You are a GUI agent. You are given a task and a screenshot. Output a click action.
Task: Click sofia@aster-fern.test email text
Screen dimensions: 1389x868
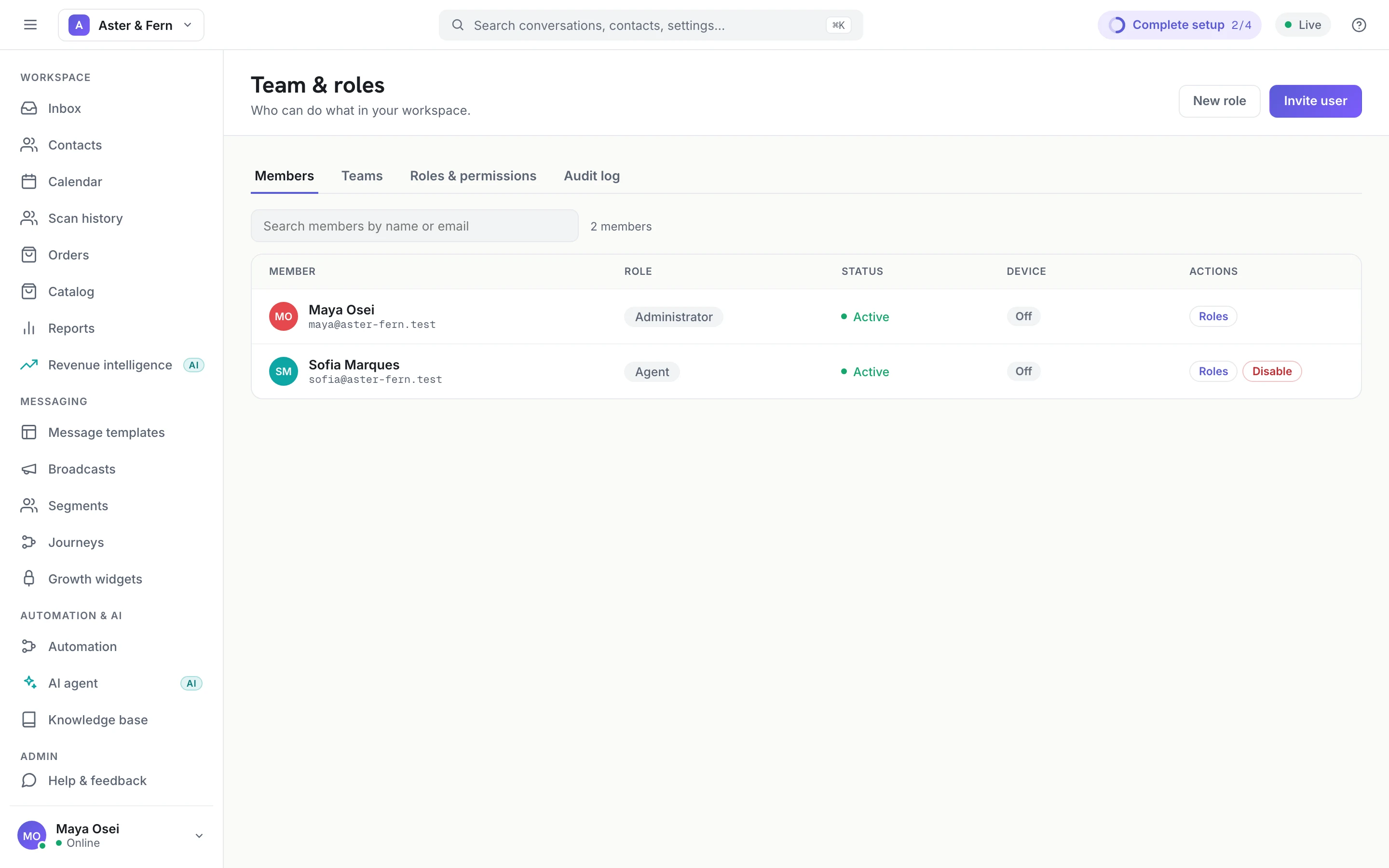coord(375,380)
